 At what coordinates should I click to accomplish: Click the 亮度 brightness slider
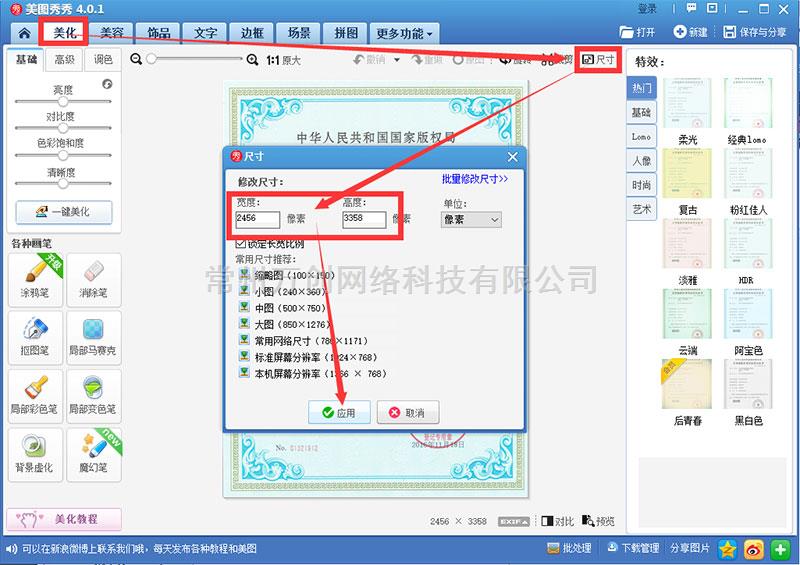point(63,101)
